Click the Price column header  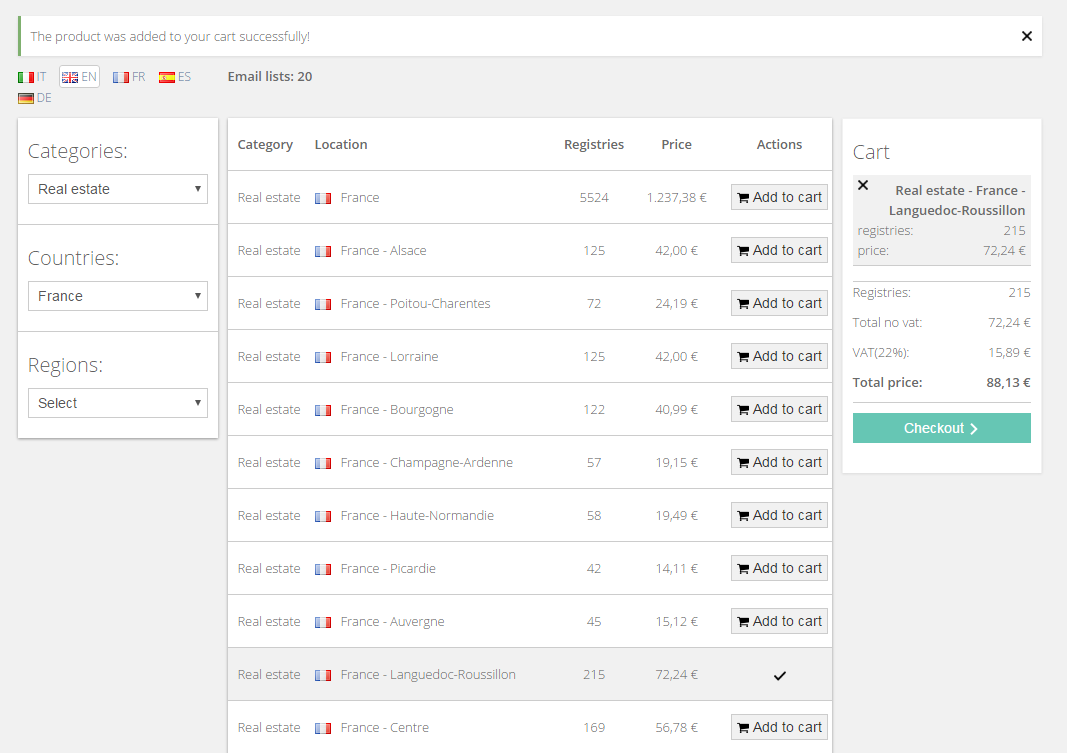point(676,144)
